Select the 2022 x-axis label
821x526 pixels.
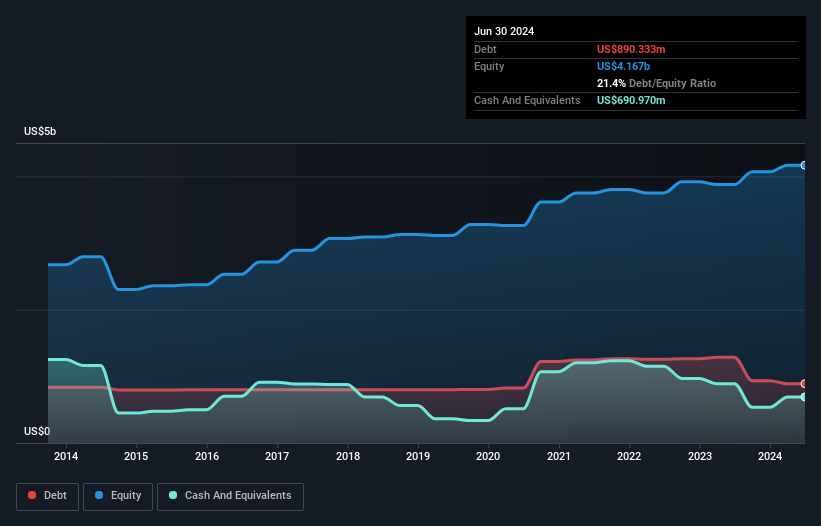(x=629, y=456)
